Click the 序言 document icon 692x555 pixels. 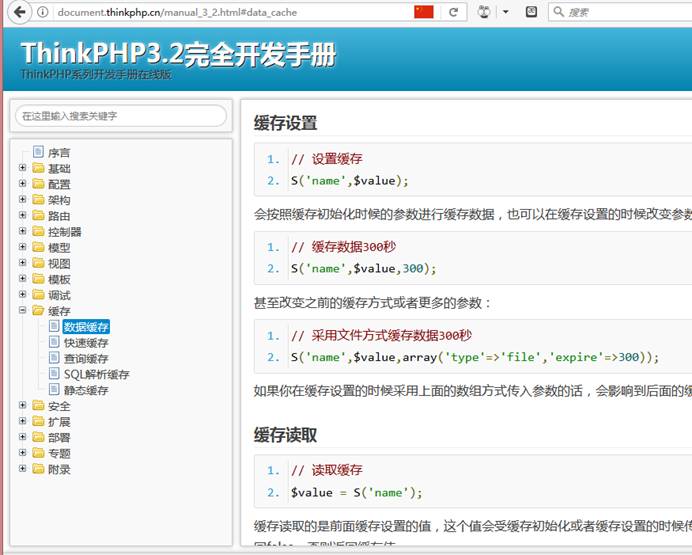click(38, 152)
